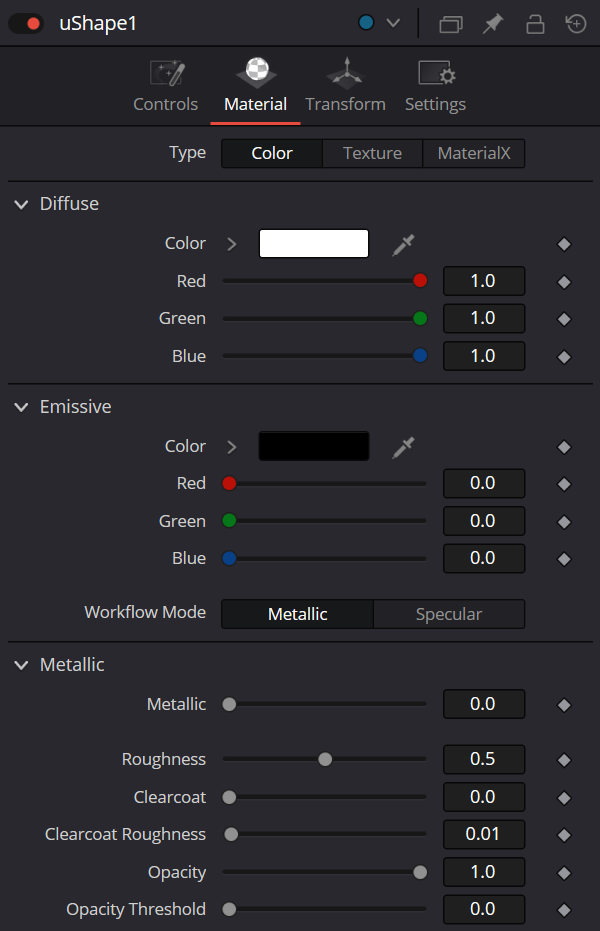Click the Diffuse Red slider handle
The image size is (600, 931).
click(420, 280)
